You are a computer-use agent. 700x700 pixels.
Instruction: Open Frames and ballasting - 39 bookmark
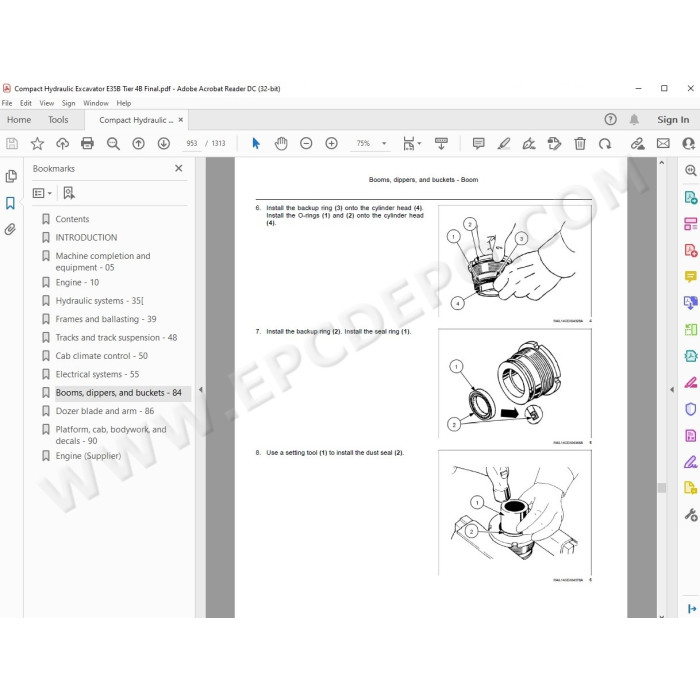(x=105, y=319)
